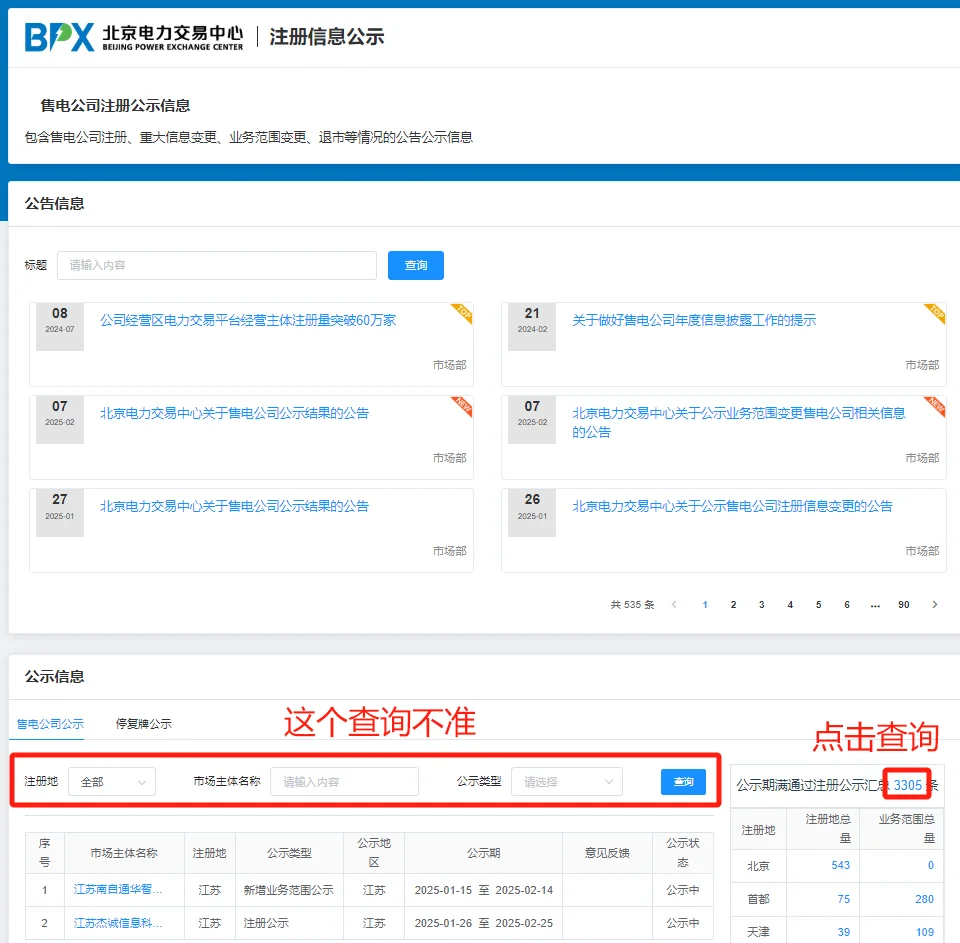Click the 市场主体名称 input field
The height and width of the screenshot is (943, 960).
pos(344,781)
